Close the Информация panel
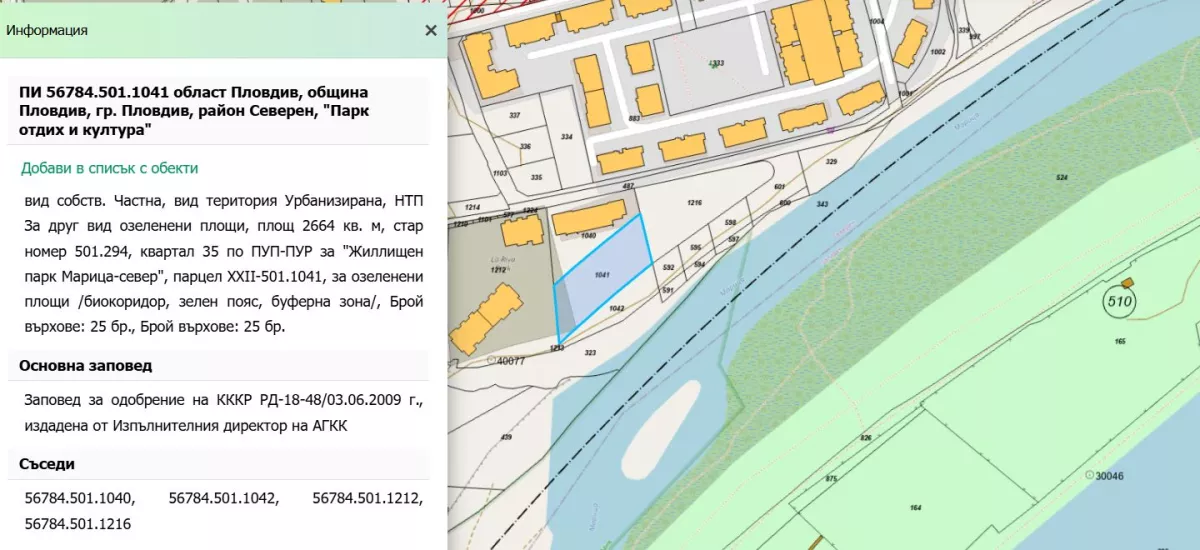This screenshot has width=1200, height=550. pos(431,30)
